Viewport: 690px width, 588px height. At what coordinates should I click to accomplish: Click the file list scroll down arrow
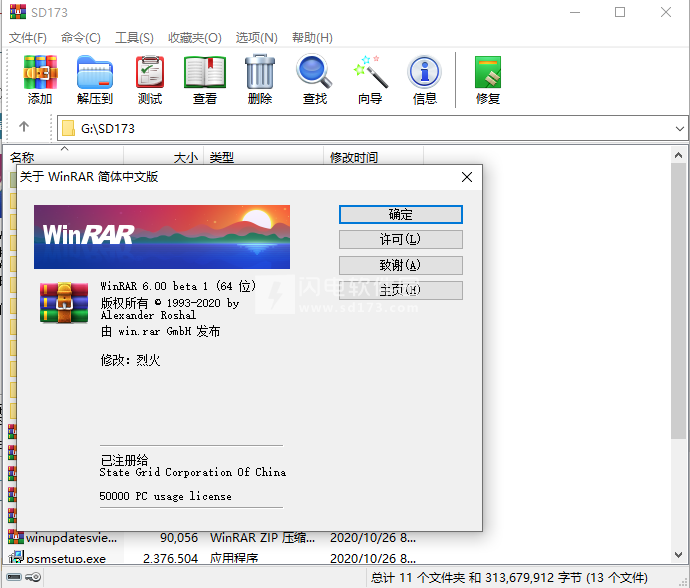[x=678, y=555]
